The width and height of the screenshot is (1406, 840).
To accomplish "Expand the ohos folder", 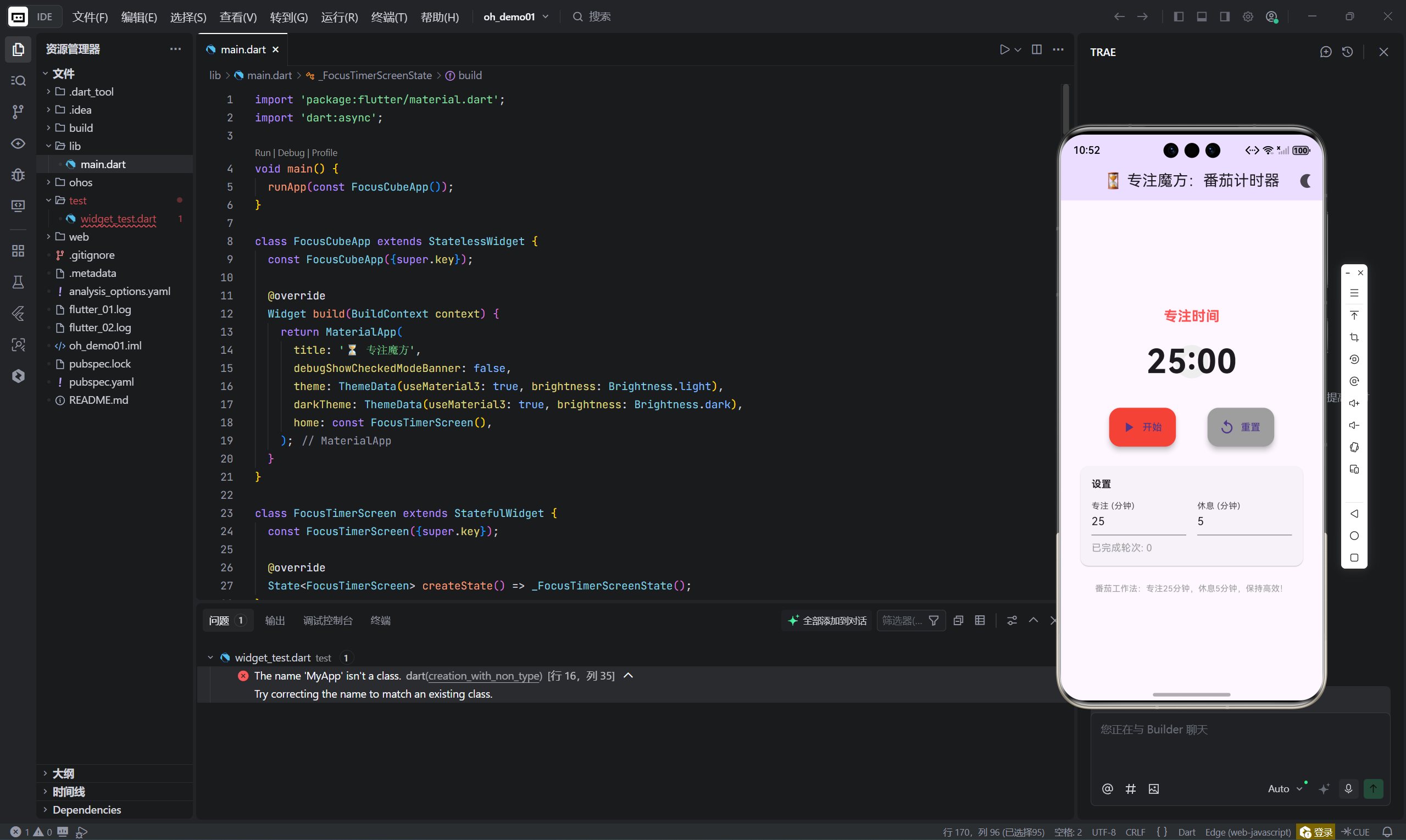I will point(80,182).
